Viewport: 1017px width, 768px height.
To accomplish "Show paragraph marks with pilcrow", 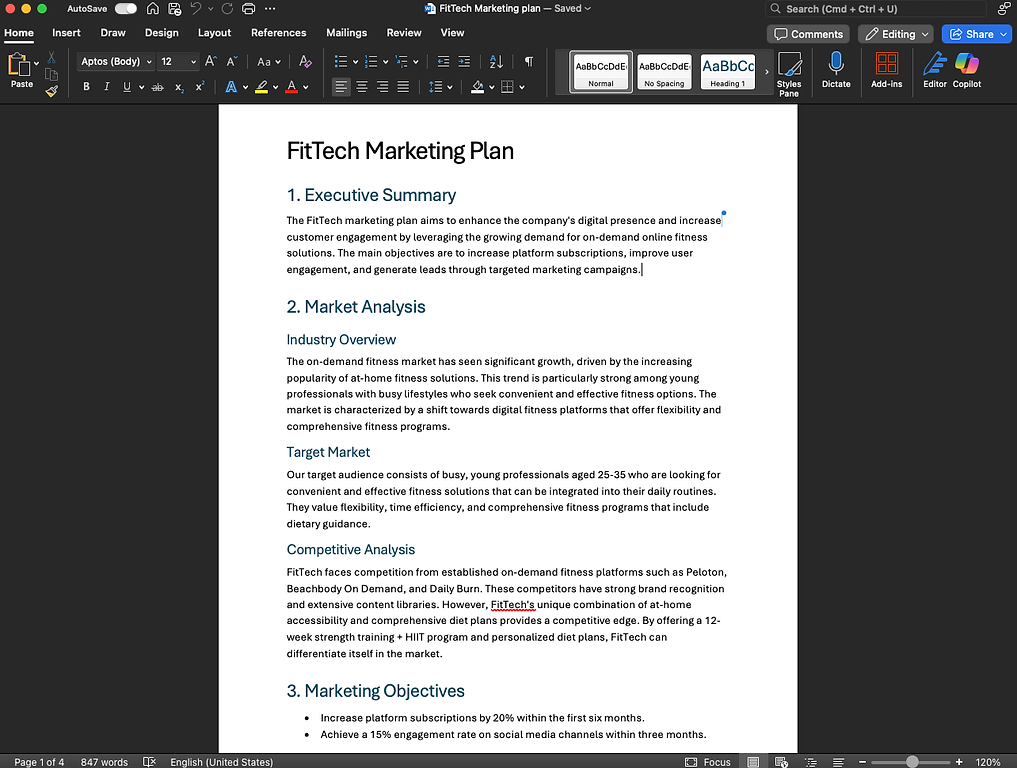I will [529, 62].
